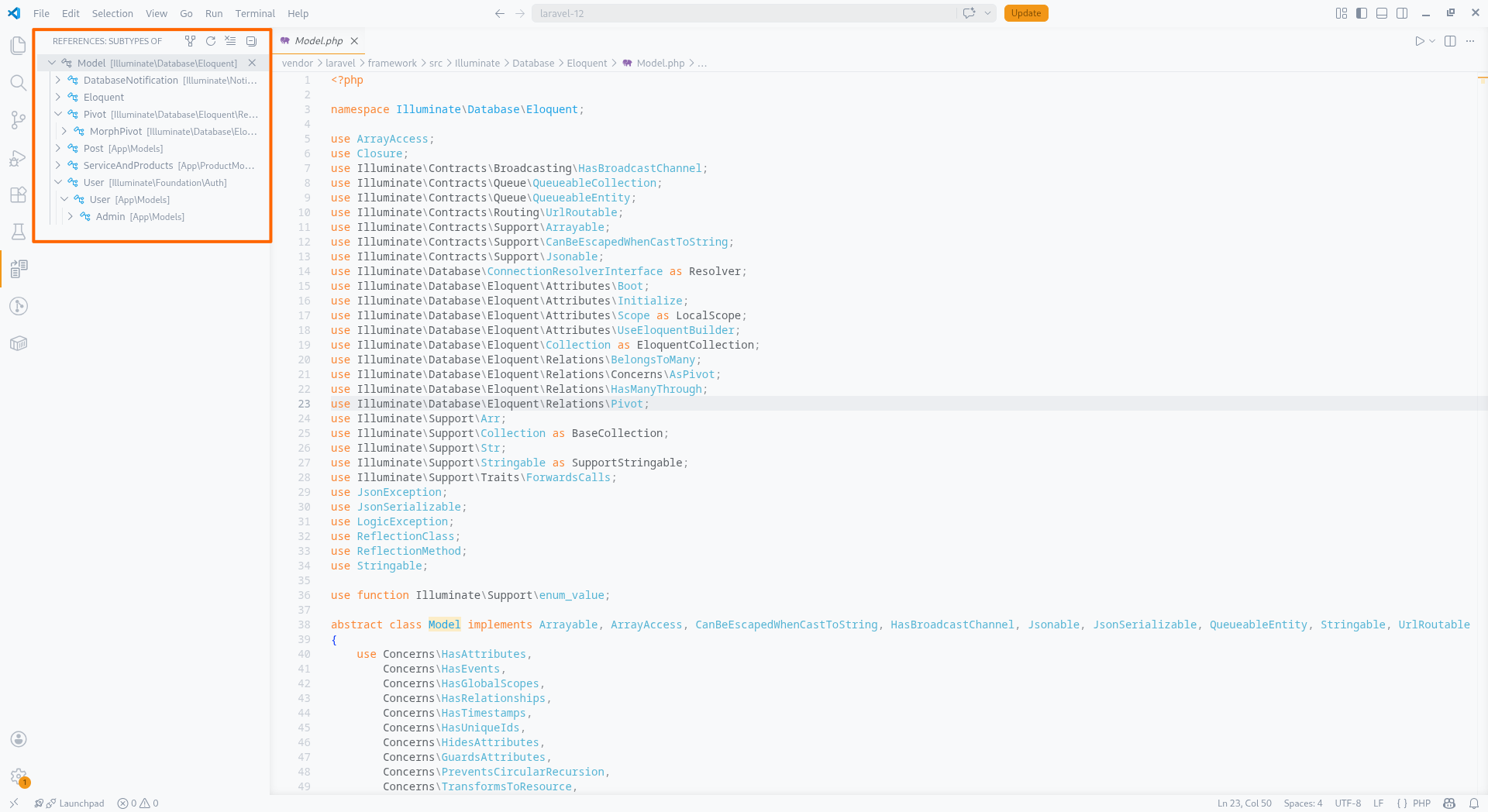
Task: Dismiss the Model root reference entry
Action: tap(252, 63)
